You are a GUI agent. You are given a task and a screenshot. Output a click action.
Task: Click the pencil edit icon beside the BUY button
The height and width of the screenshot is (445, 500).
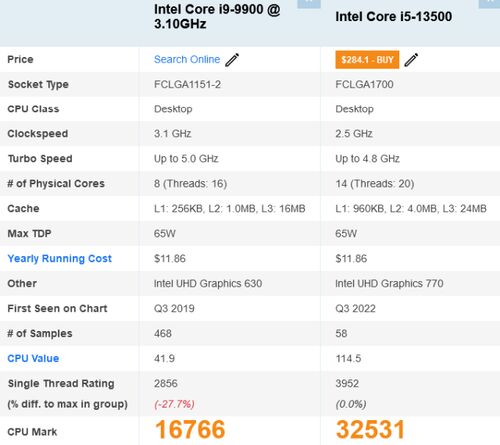coord(411,60)
